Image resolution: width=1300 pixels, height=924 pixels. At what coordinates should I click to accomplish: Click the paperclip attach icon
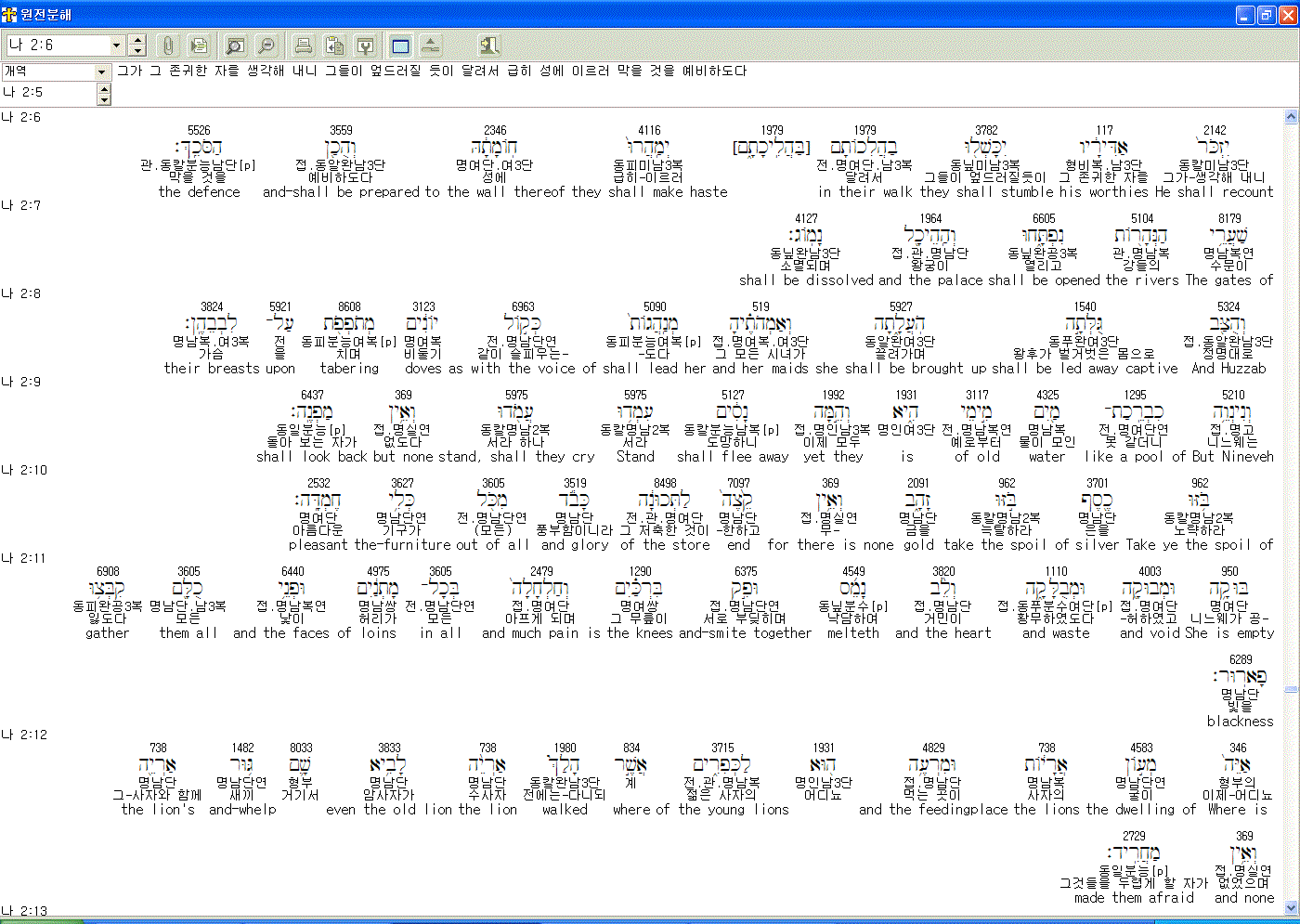(168, 45)
